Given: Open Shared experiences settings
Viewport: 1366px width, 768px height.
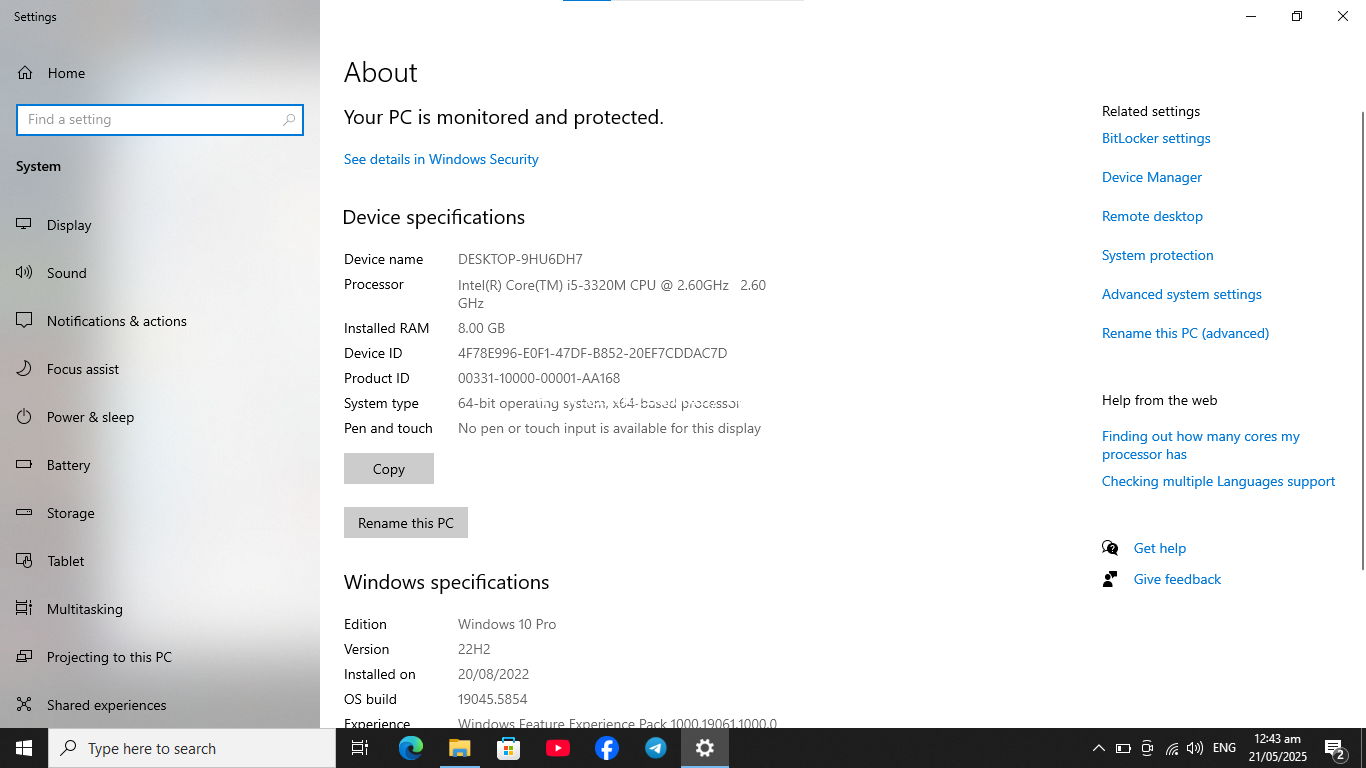Looking at the screenshot, I should coord(160,705).
